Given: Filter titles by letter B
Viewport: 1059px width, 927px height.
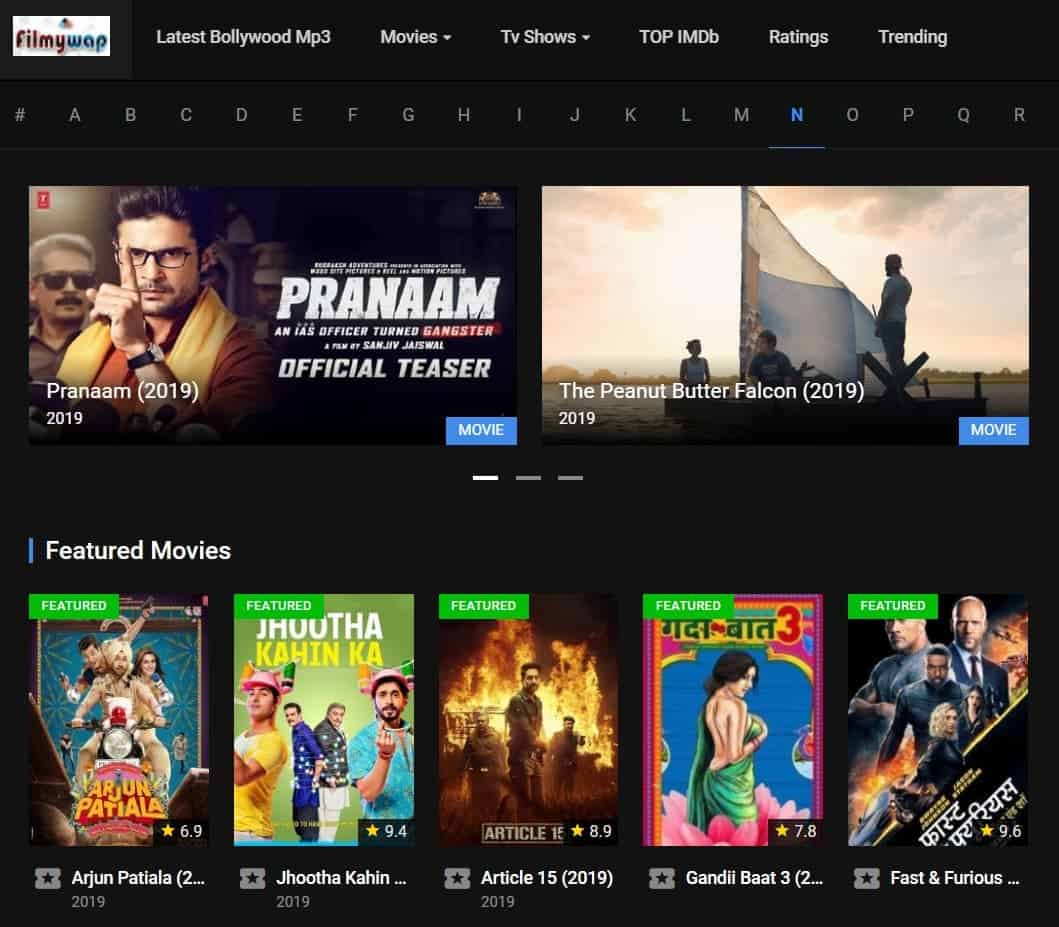Looking at the screenshot, I should (130, 115).
